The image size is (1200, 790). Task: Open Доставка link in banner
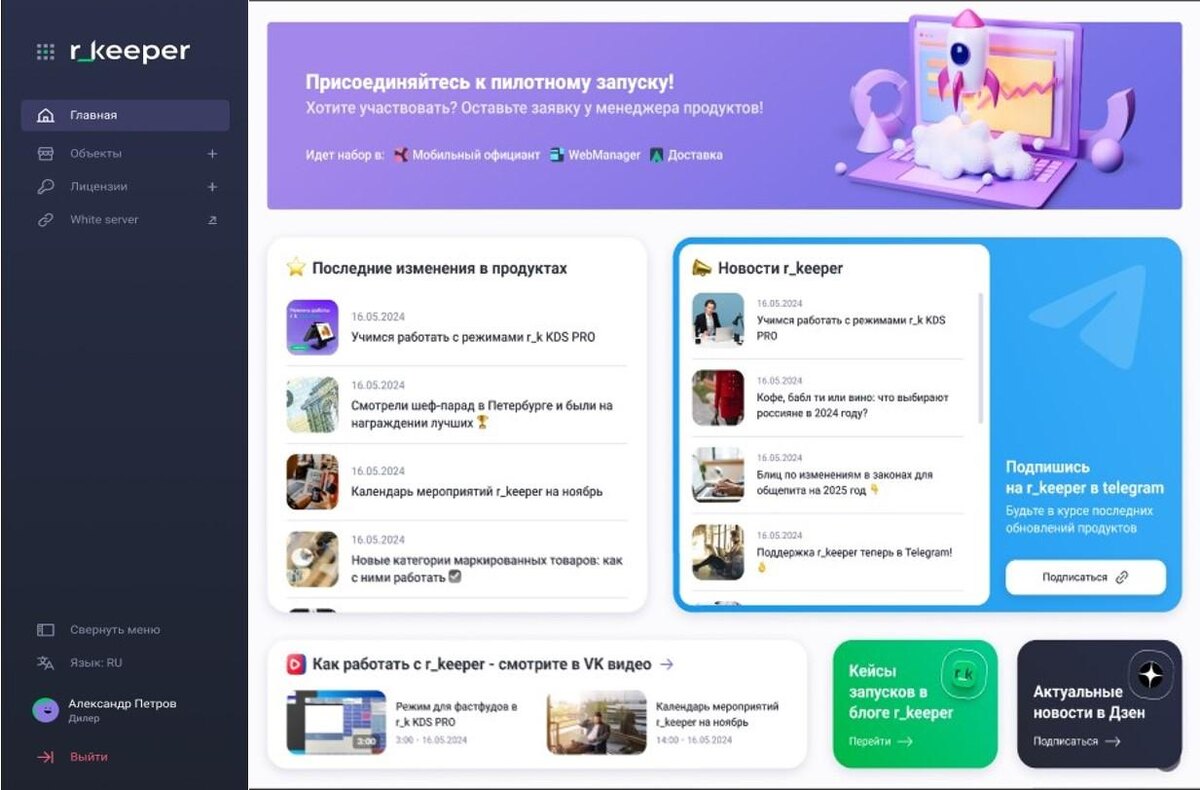695,155
